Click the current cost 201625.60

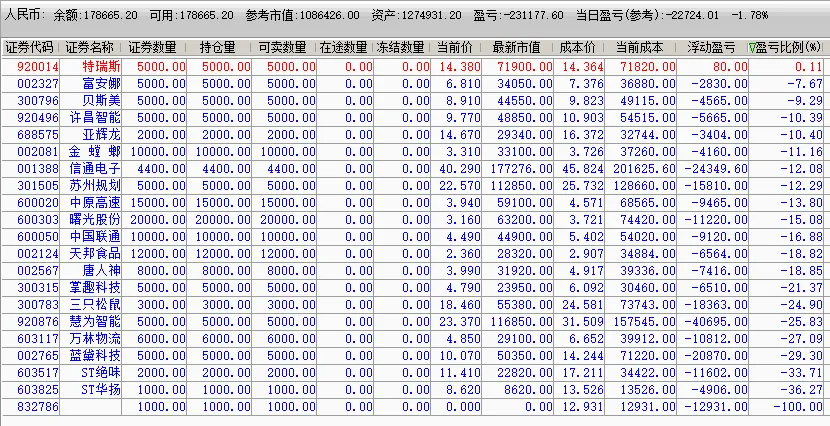click(x=645, y=169)
